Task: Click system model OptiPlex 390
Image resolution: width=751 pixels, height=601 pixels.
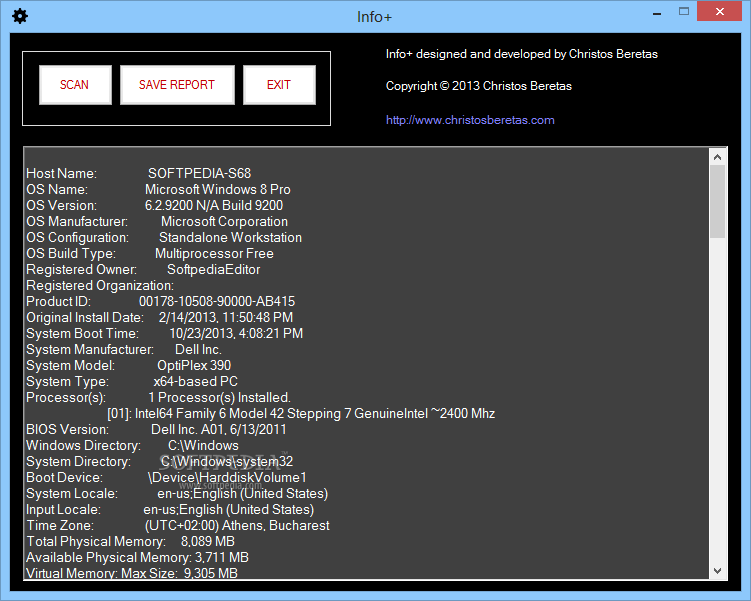Action: click(x=194, y=366)
